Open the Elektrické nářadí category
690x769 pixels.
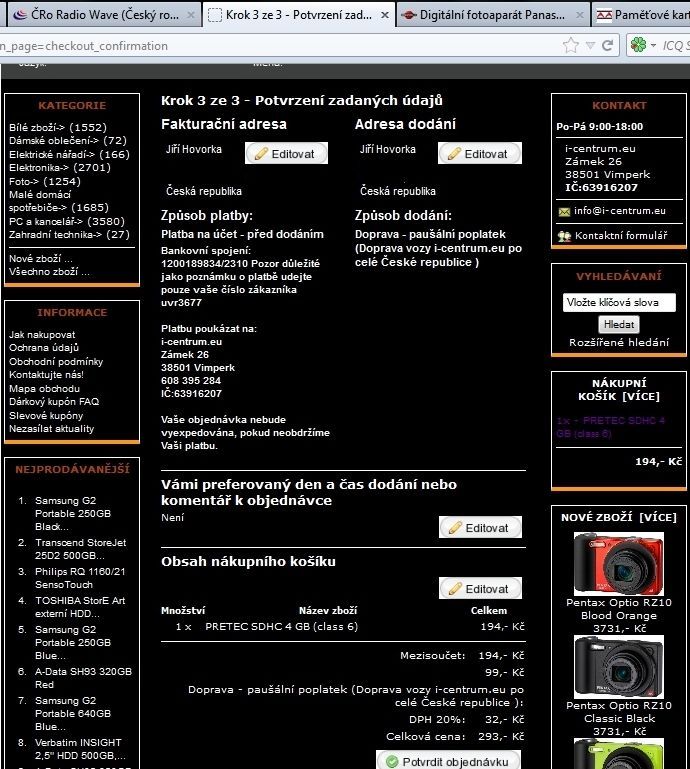(x=69, y=154)
